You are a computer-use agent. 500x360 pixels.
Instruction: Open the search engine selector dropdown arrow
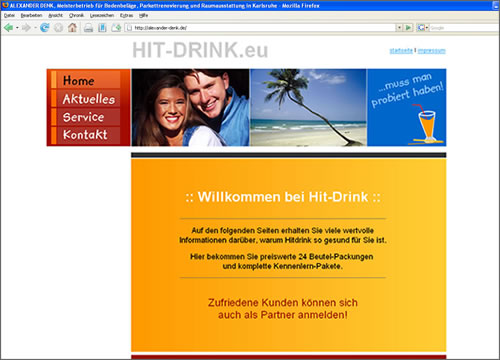[426, 28]
